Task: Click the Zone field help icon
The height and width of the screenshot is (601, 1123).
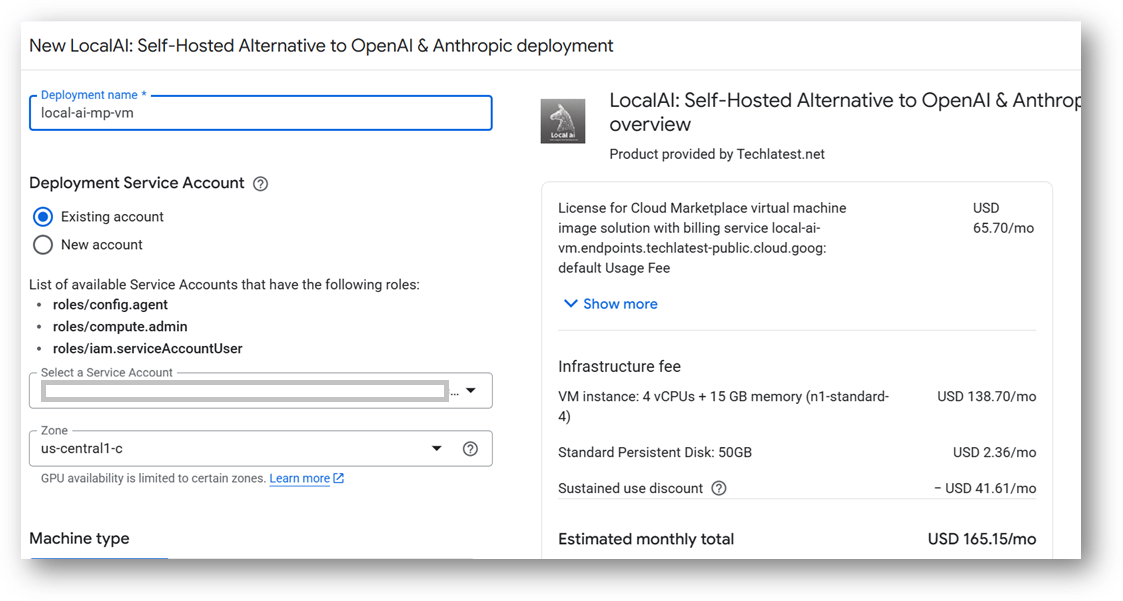Action: 470,448
